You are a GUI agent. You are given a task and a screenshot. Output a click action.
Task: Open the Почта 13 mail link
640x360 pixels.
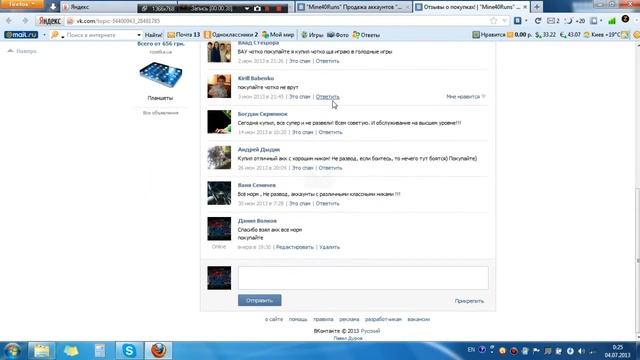click(184, 35)
